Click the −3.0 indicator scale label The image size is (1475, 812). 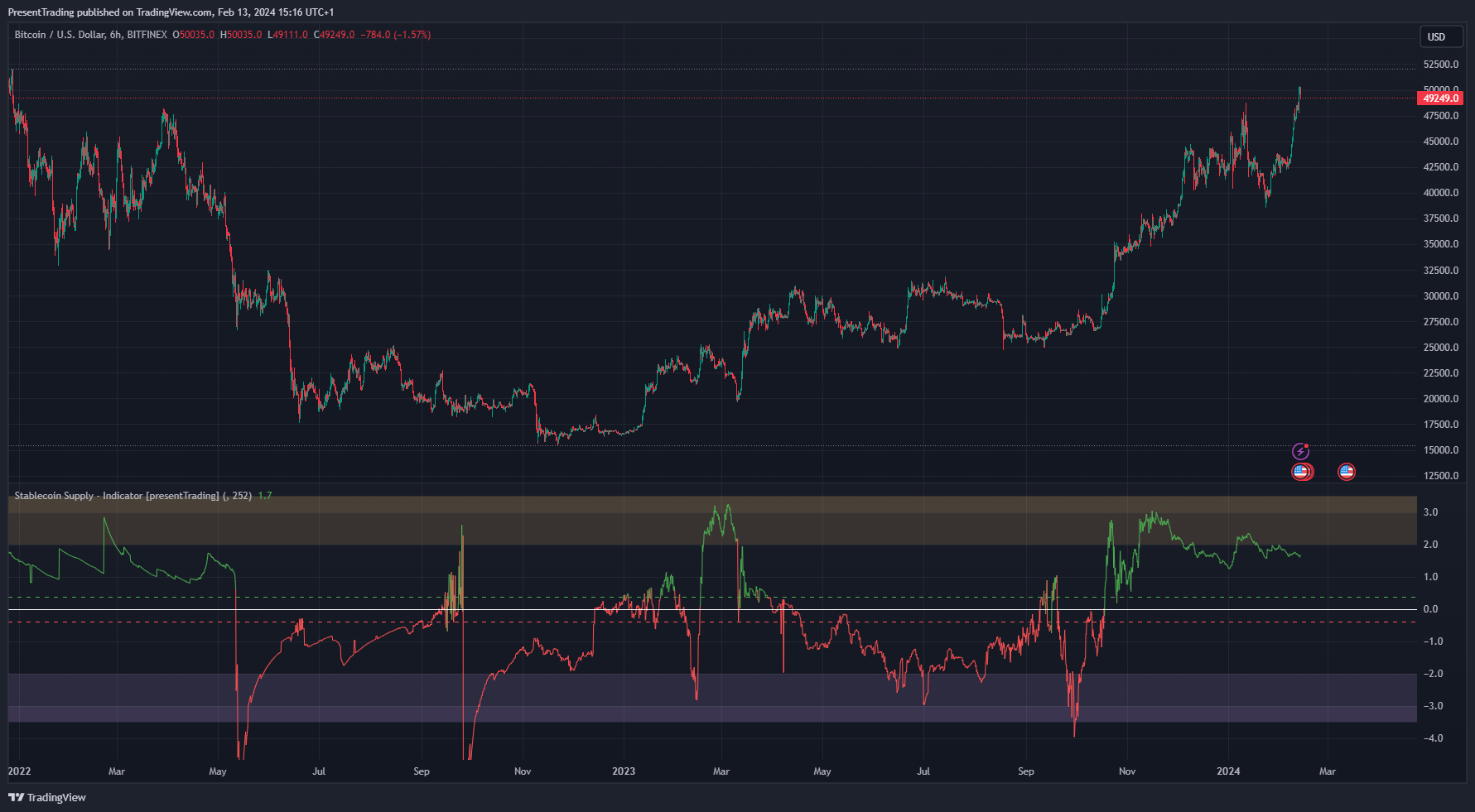(x=1433, y=706)
